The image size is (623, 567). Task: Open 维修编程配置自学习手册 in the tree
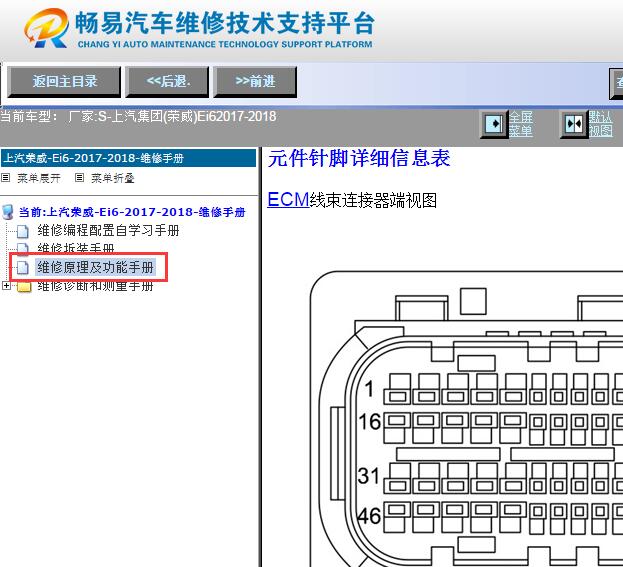tap(108, 230)
